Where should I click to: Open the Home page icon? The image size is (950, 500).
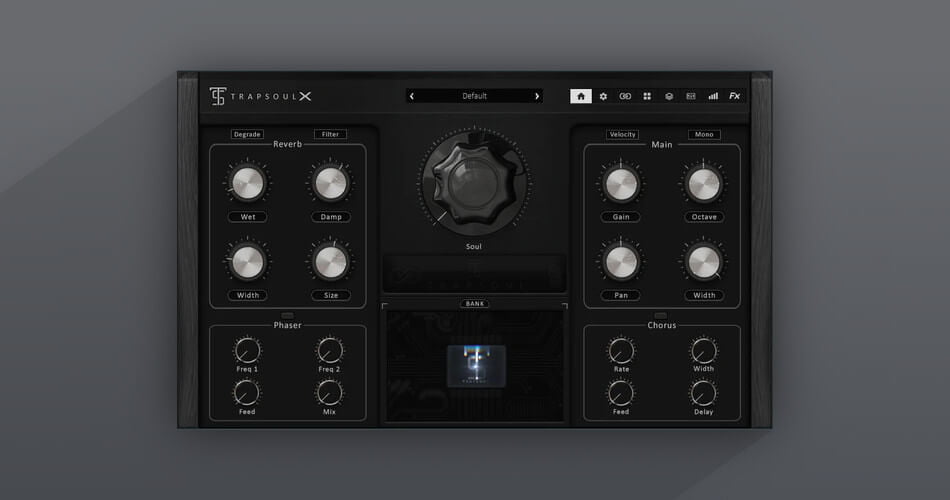pos(580,96)
